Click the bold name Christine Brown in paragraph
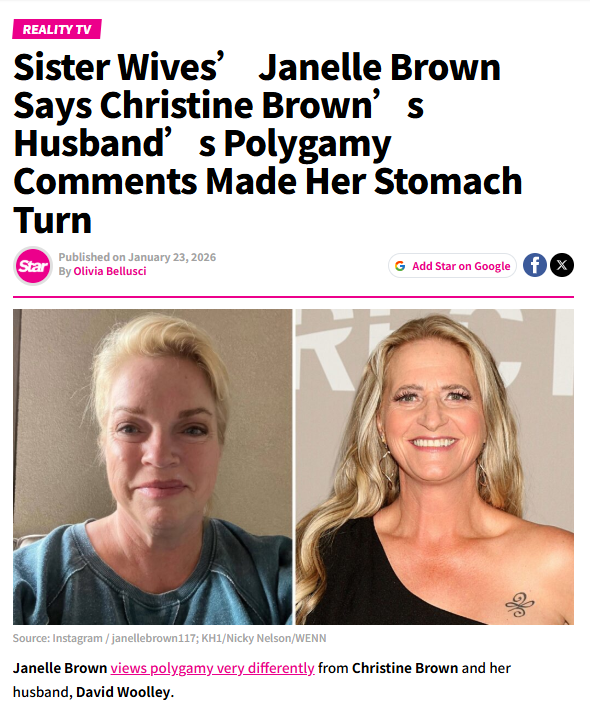Image resolution: width=590 pixels, height=721 pixels. click(x=405, y=668)
